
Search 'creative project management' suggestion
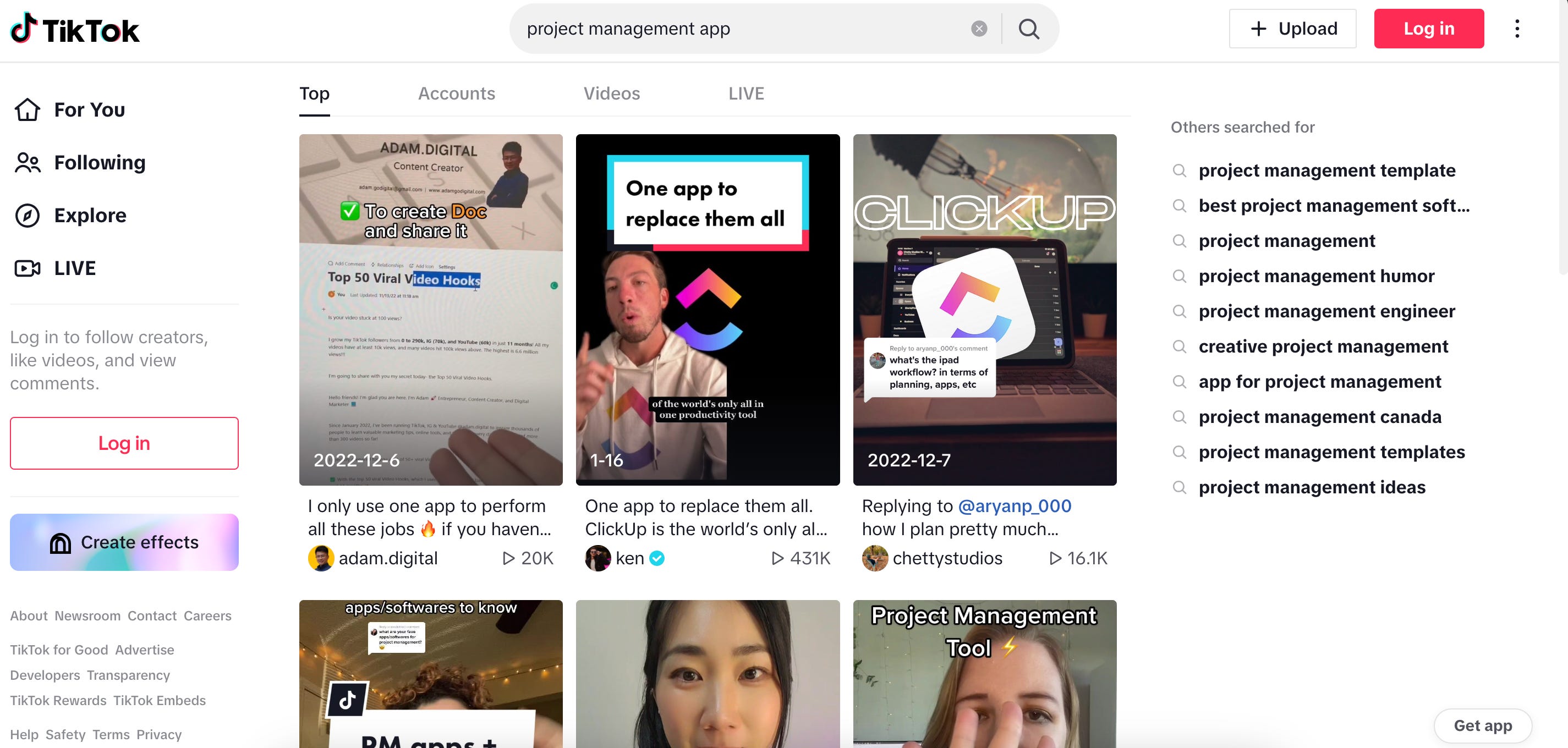click(1323, 347)
